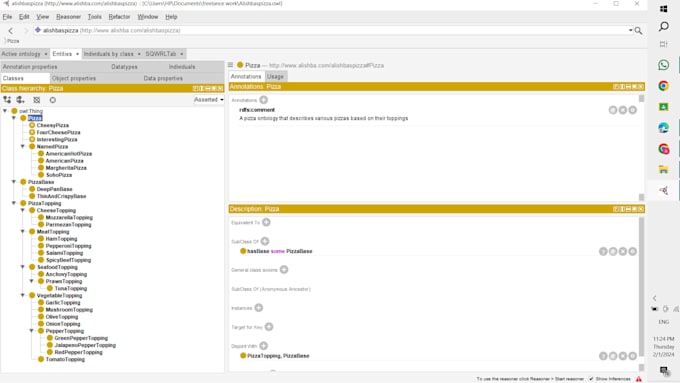
Task: Close the Description: Pizza view via header x
Action: tap(641, 209)
